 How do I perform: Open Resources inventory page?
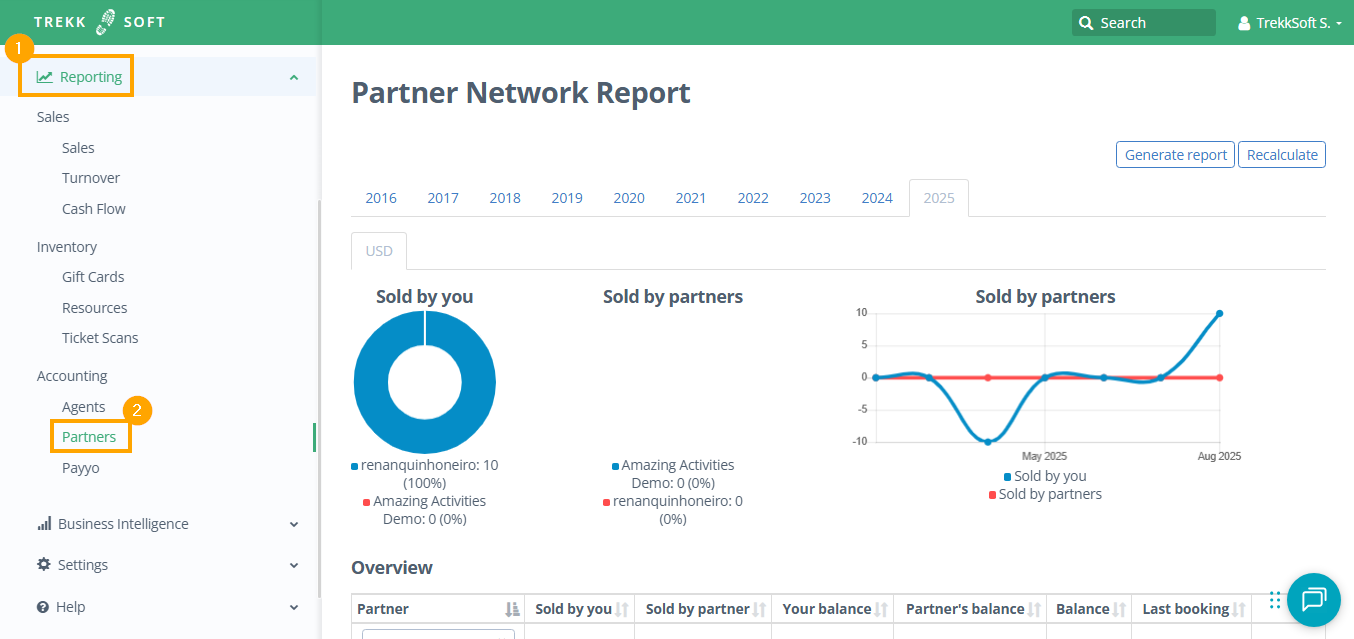pyautogui.click(x=95, y=308)
